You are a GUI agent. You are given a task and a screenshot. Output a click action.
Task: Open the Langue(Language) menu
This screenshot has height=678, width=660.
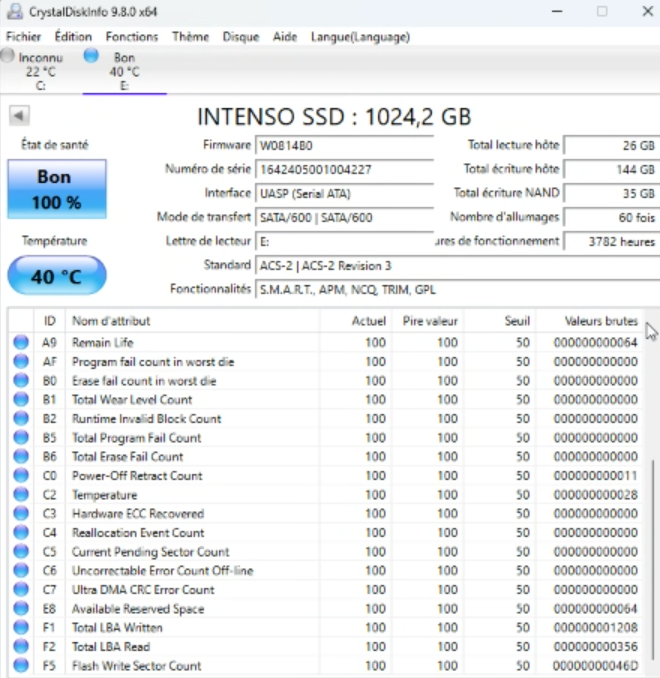pos(360,37)
